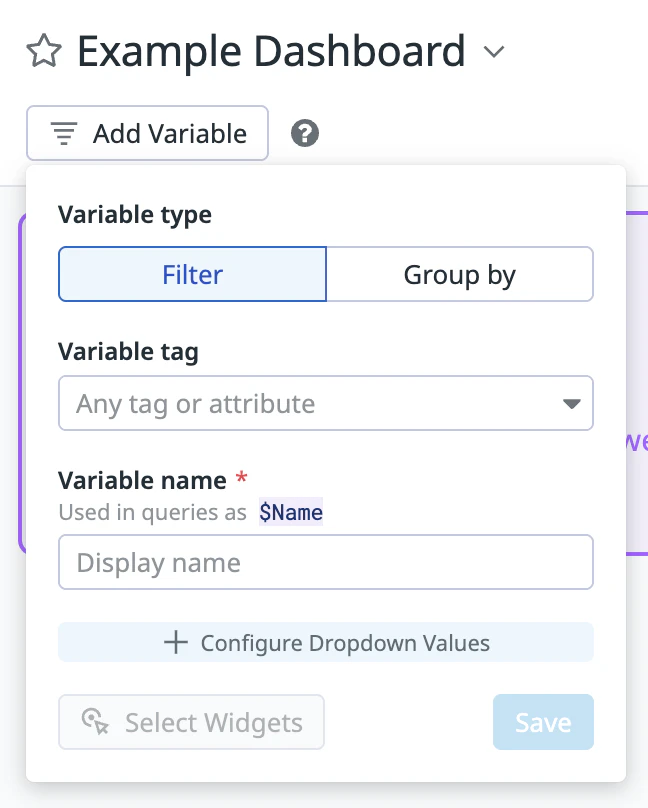648x808 pixels.
Task: Click the Add Variable button
Action: pyautogui.click(x=147, y=133)
